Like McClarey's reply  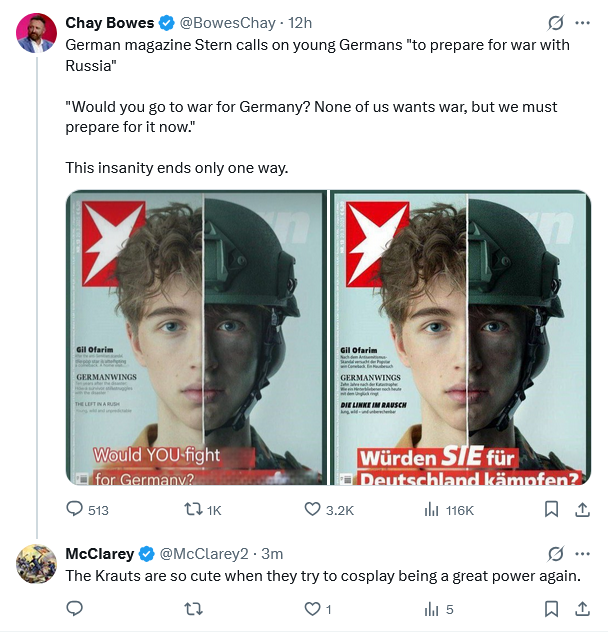[x=312, y=608]
